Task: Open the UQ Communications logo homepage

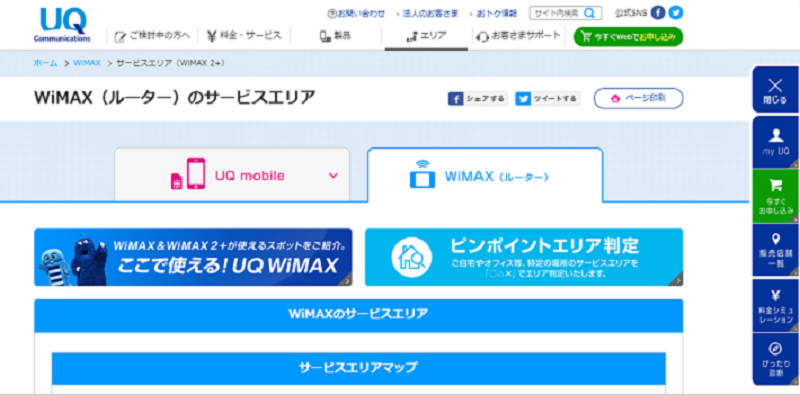Action: (x=62, y=24)
